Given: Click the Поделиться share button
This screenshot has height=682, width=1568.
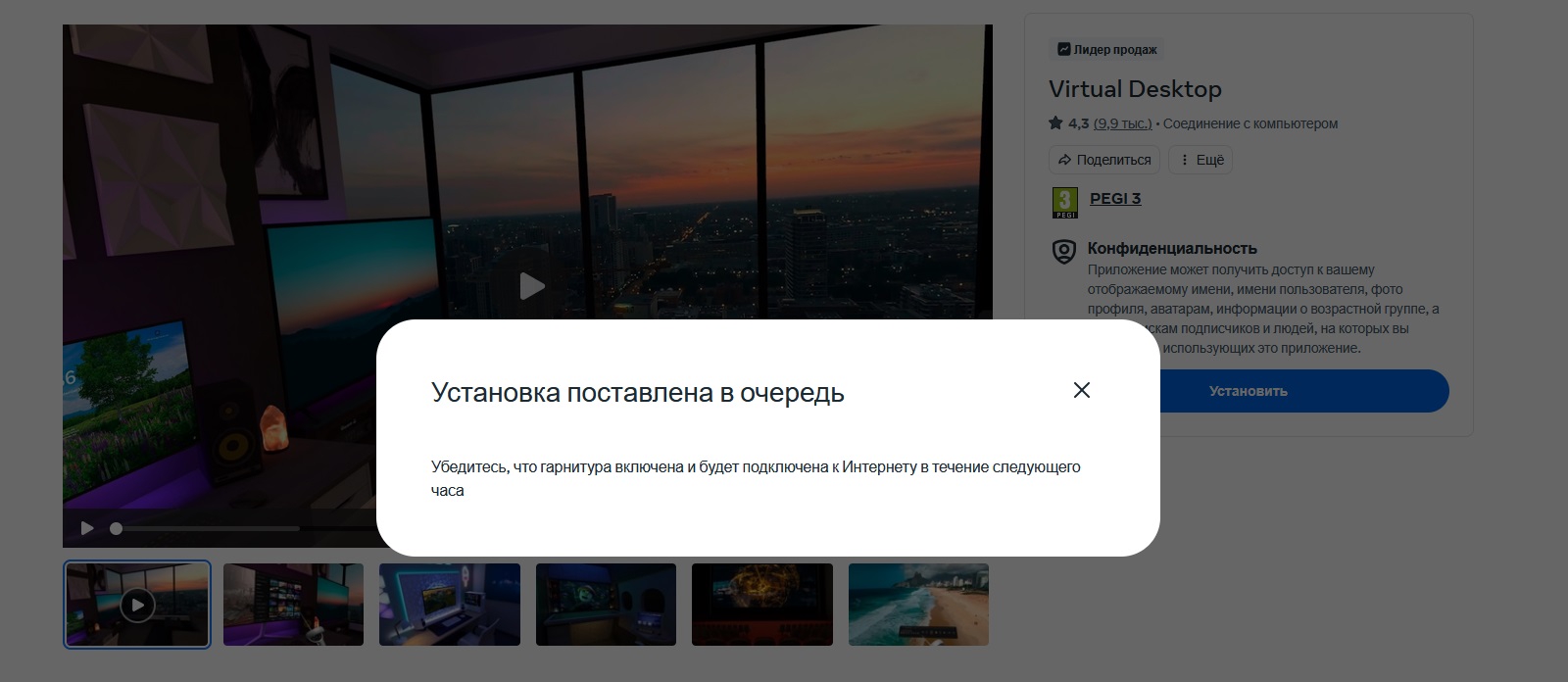Looking at the screenshot, I should [1104, 160].
